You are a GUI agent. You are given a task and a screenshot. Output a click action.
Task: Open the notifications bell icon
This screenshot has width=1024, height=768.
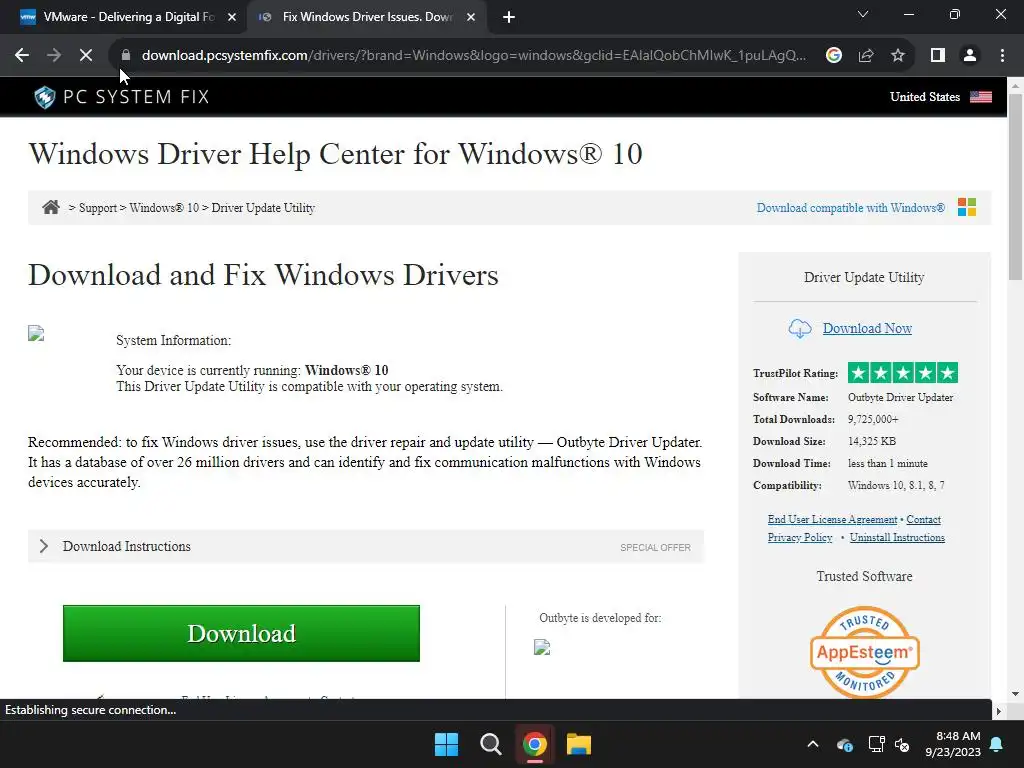click(x=997, y=744)
